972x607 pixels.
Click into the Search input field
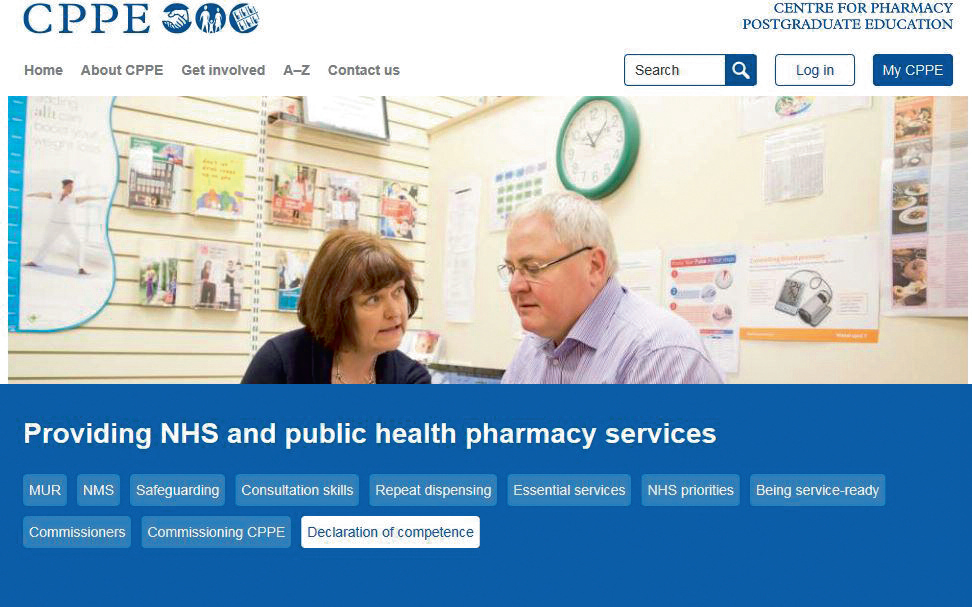point(674,70)
